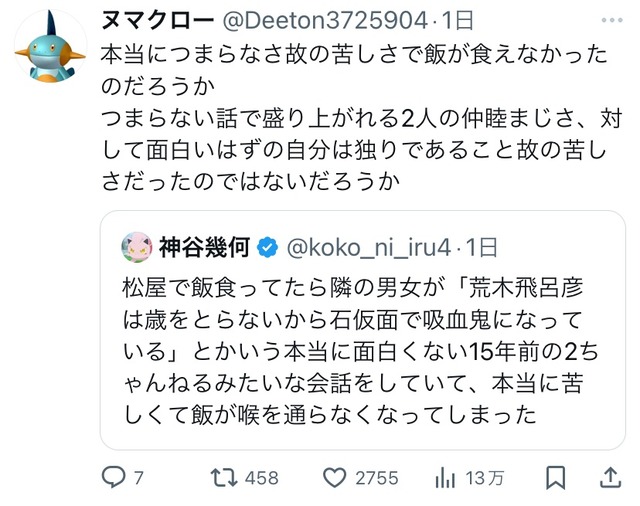
Task: Click the blue verified badge next to 神谷幾何
Action: tap(267, 247)
